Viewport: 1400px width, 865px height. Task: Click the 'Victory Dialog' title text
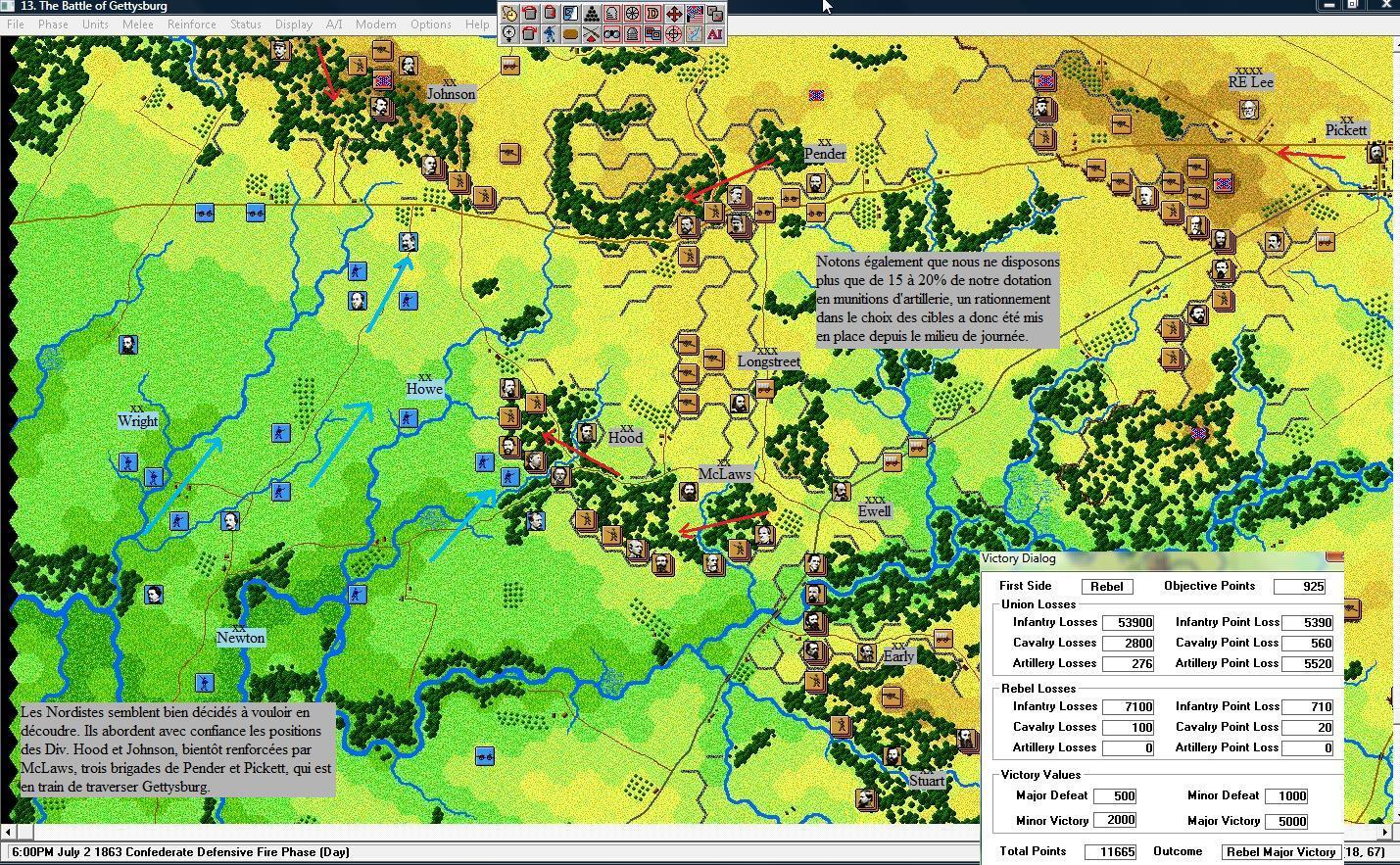[x=1019, y=558]
